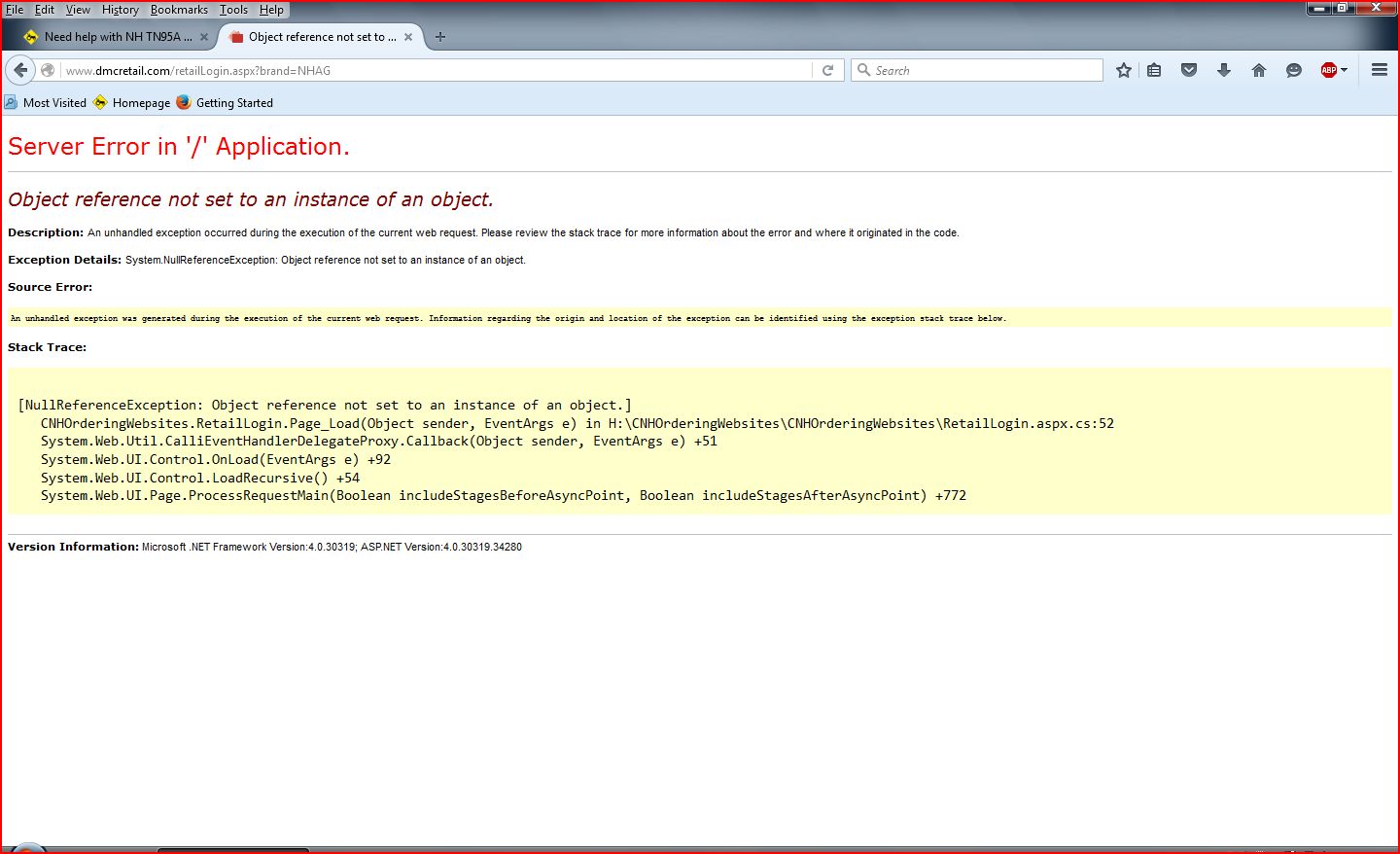Click the site identity globe icon
This screenshot has height=854, width=1400.
point(48,70)
